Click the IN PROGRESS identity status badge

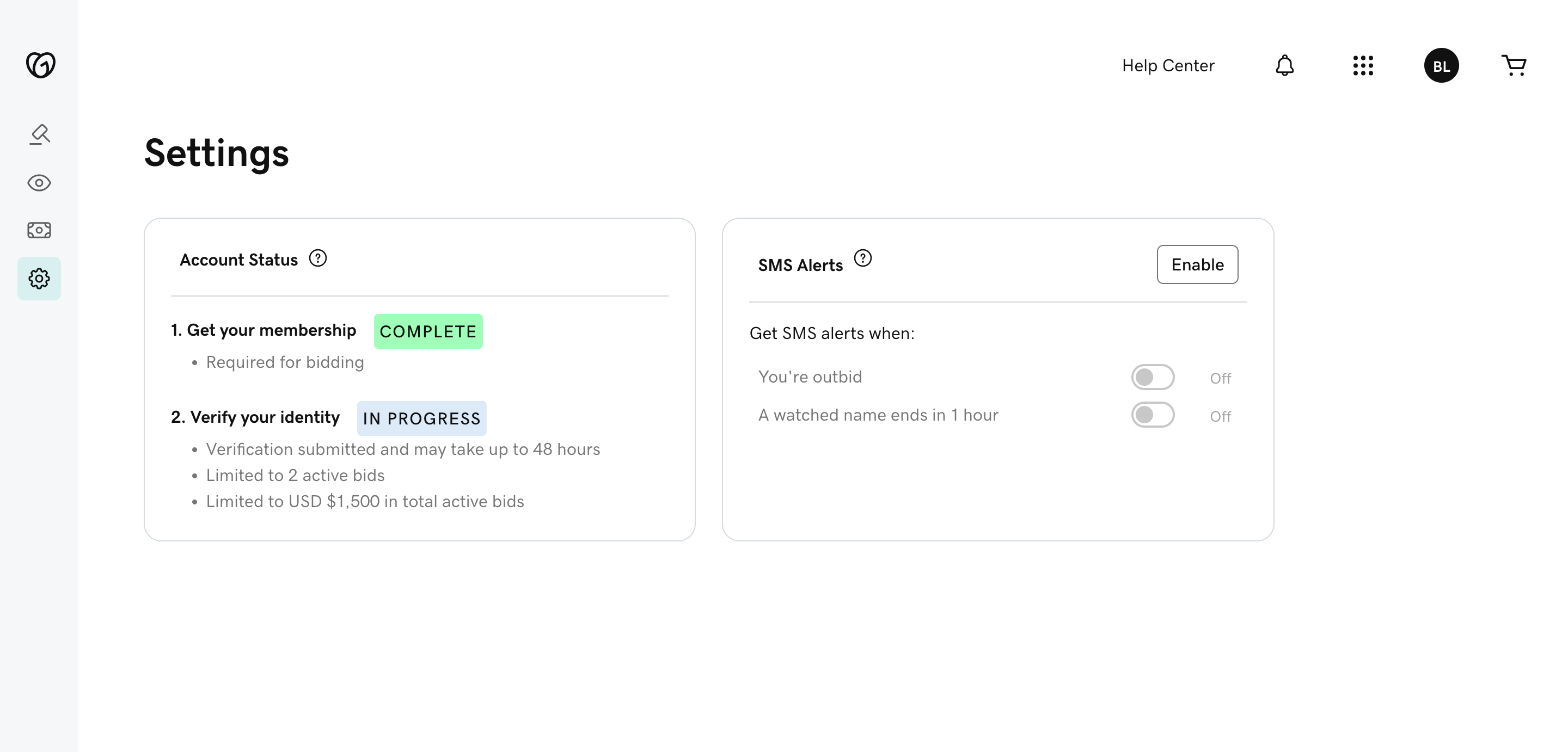click(422, 418)
